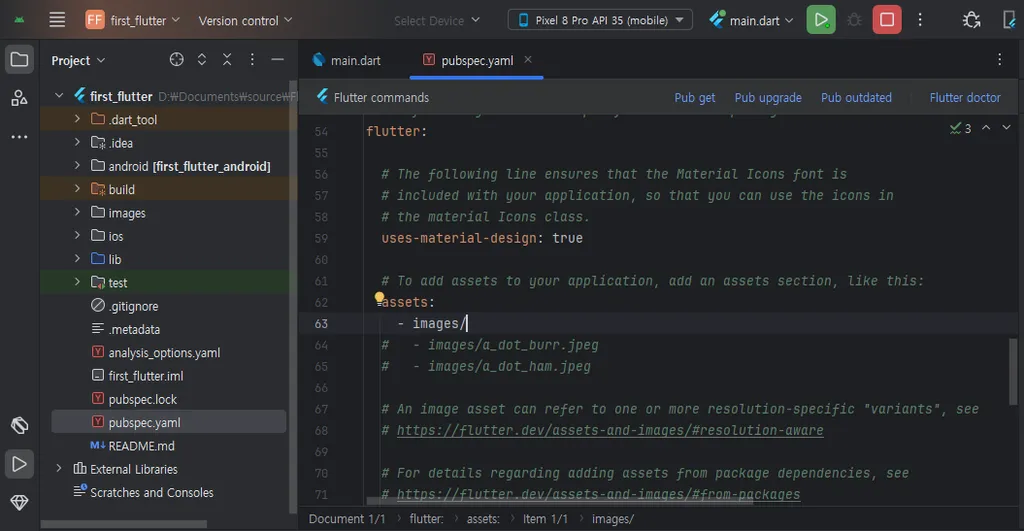Image resolution: width=1024 pixels, height=531 pixels.
Task: Switch to the main.dart editor tab
Action: 347,60
